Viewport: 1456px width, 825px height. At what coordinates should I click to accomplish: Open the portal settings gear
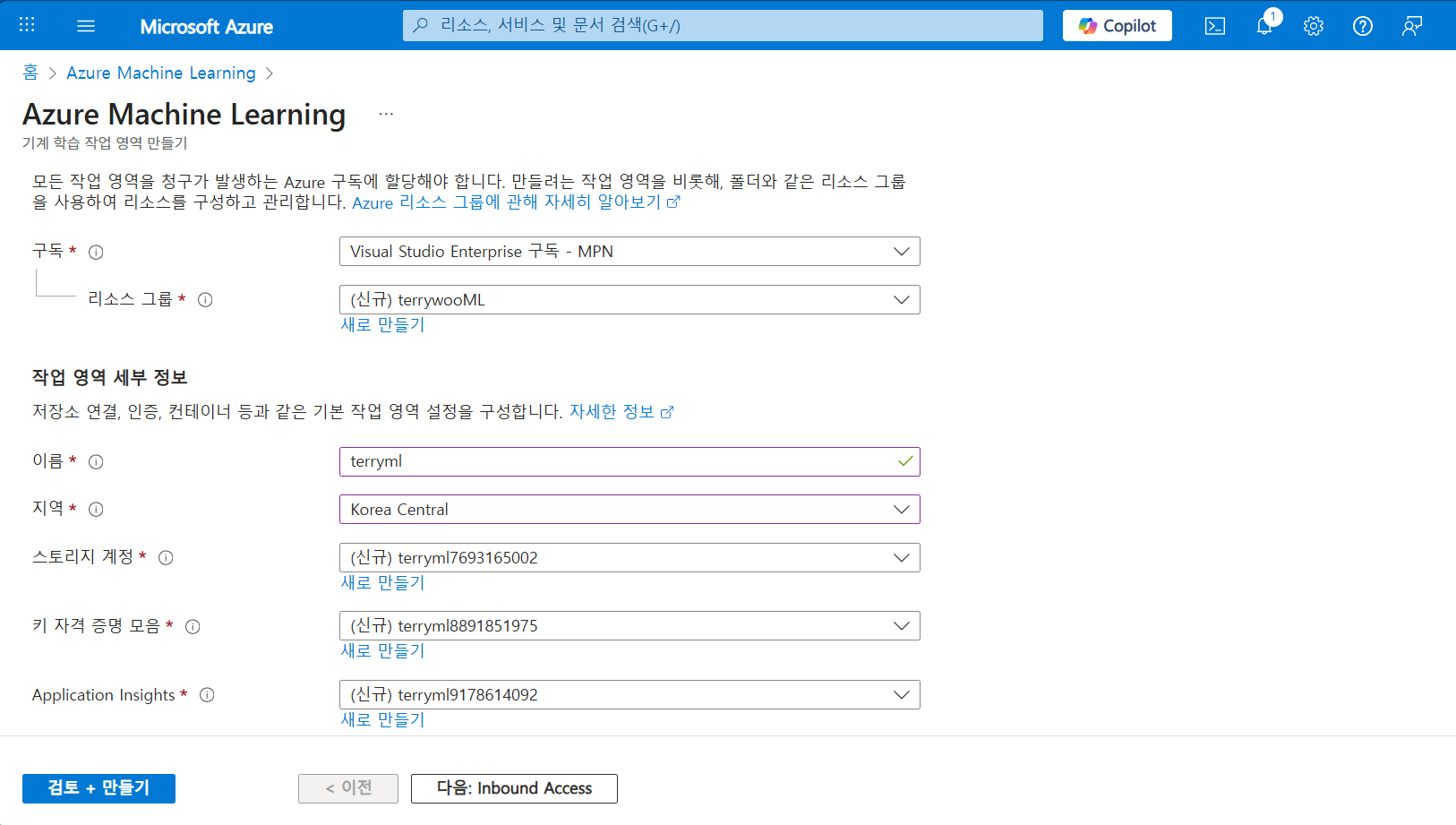point(1313,26)
